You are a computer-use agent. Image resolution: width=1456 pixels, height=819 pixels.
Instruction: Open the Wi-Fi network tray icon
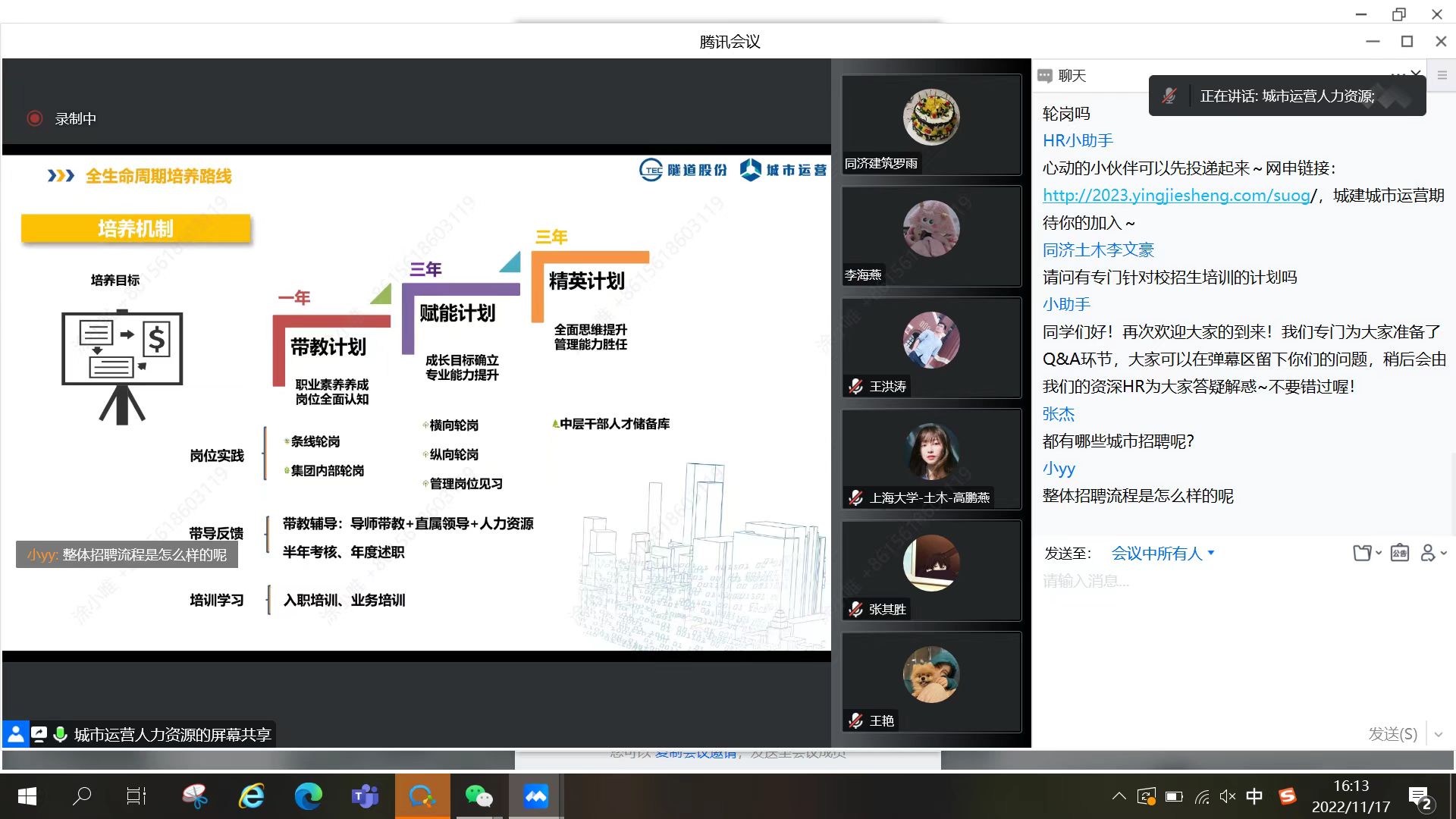tap(1202, 796)
